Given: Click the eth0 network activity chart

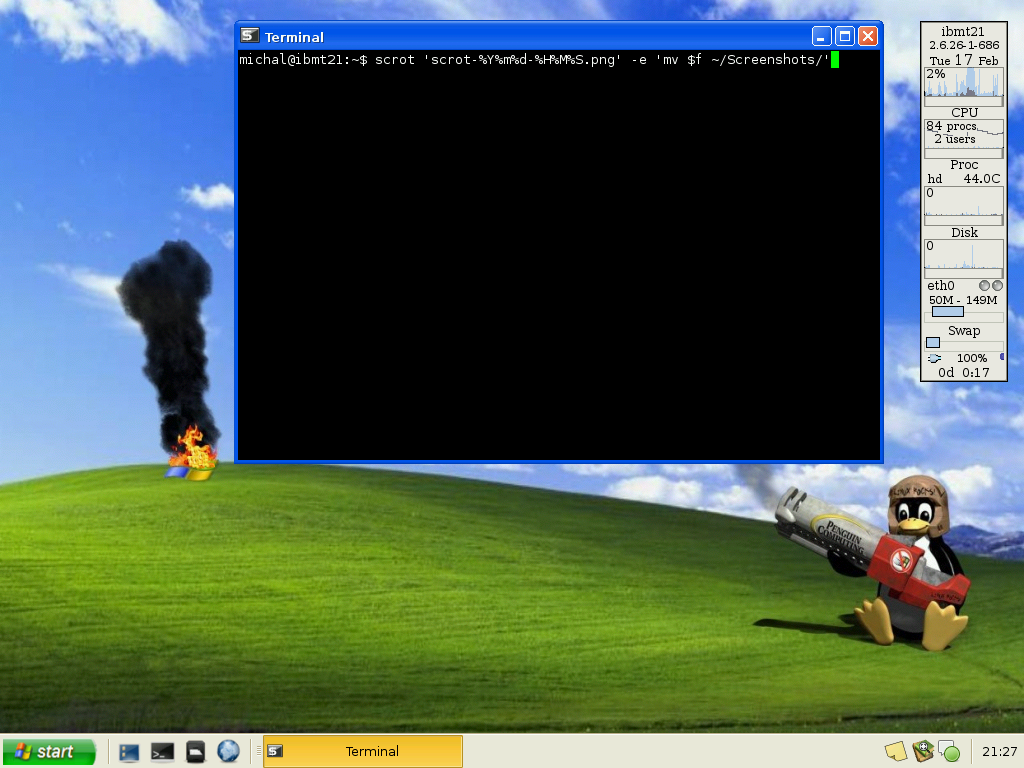Looking at the screenshot, I should (x=964, y=254).
